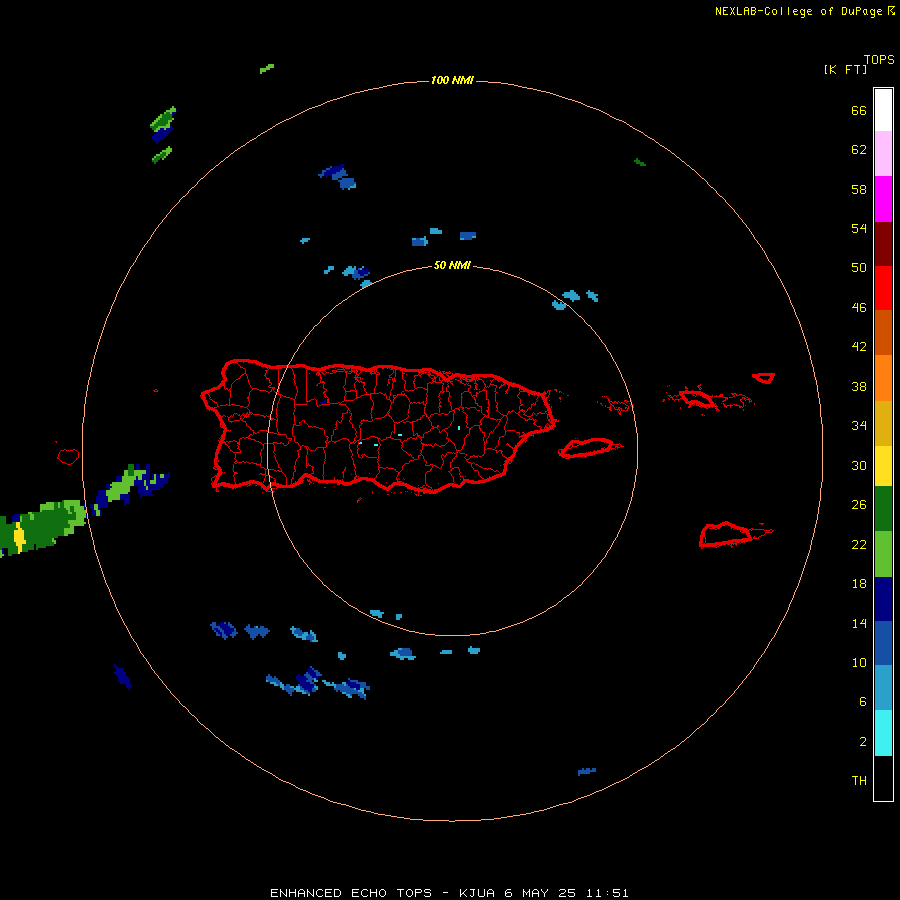Click the 66 legend value

click(x=859, y=110)
